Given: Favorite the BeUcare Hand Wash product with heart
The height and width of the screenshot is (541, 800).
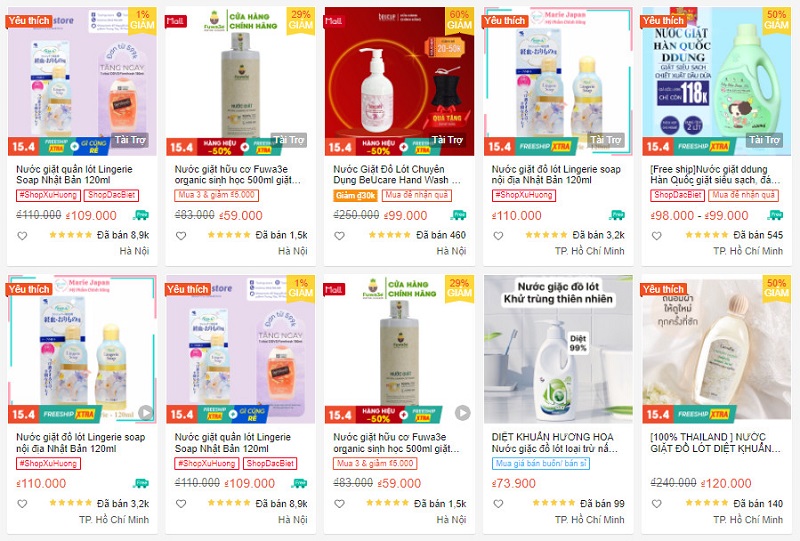Looking at the screenshot, I should [339, 236].
